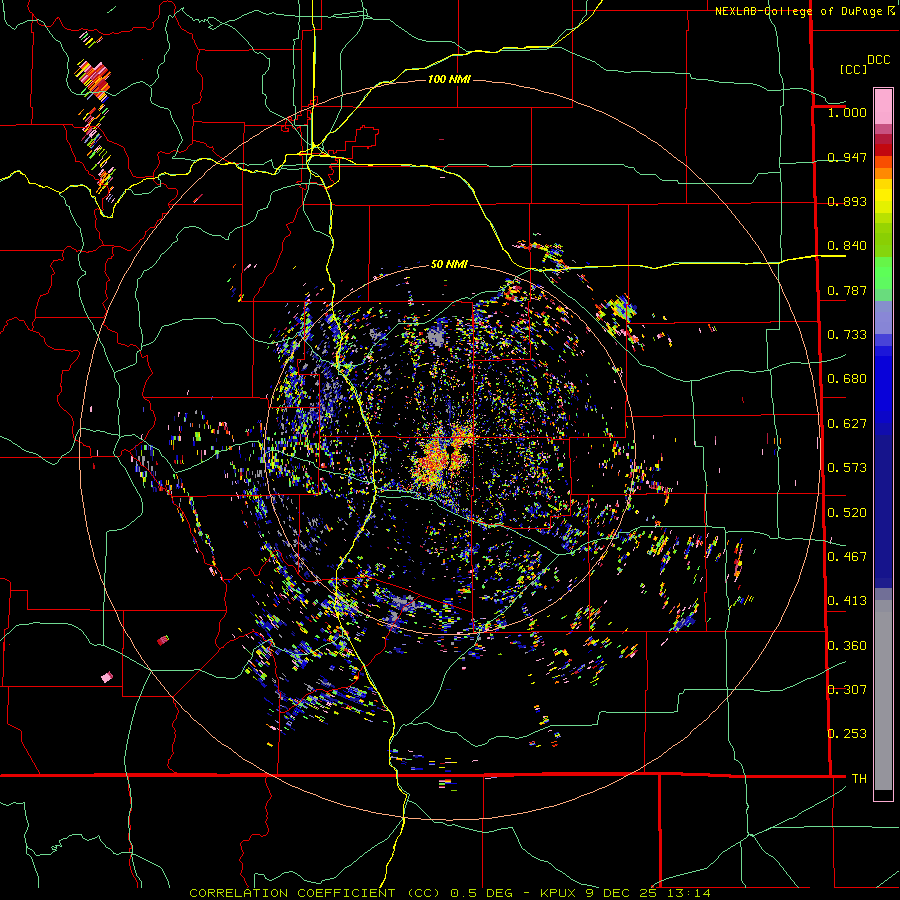Image resolution: width=900 pixels, height=900 pixels.
Task: Click the "0.413" scale label
Action: (x=847, y=601)
